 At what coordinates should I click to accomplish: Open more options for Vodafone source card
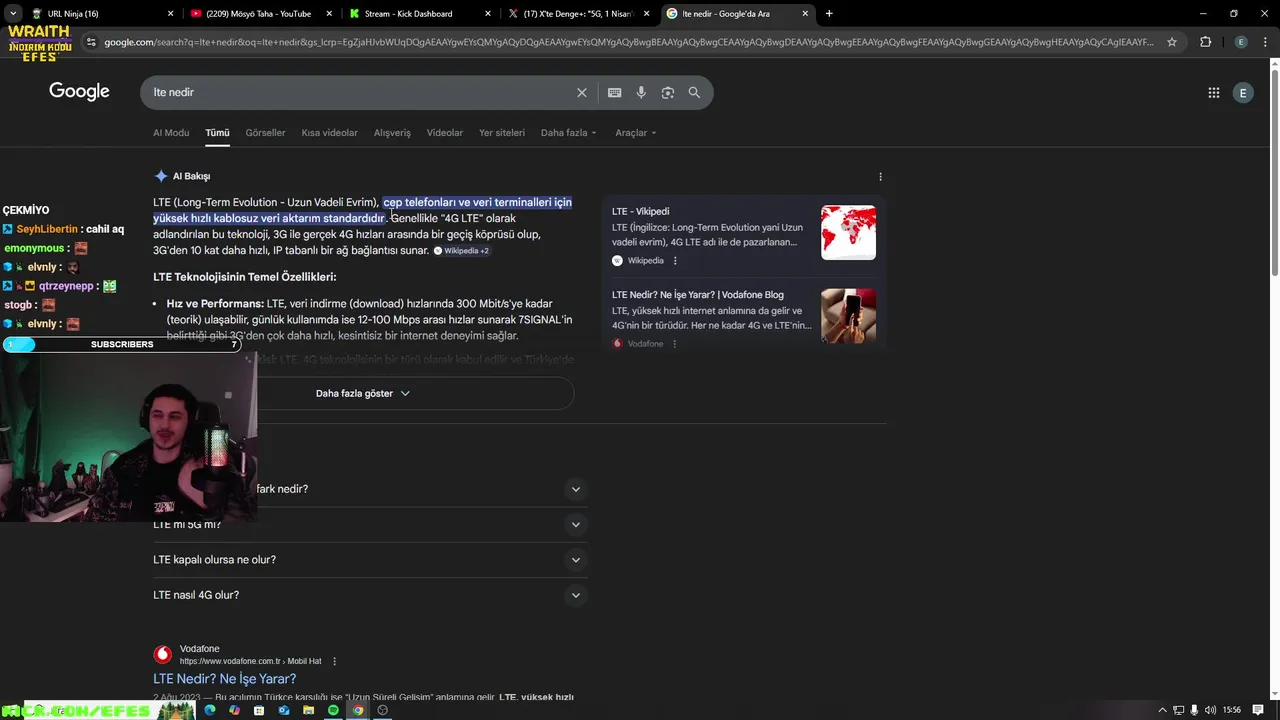click(674, 344)
